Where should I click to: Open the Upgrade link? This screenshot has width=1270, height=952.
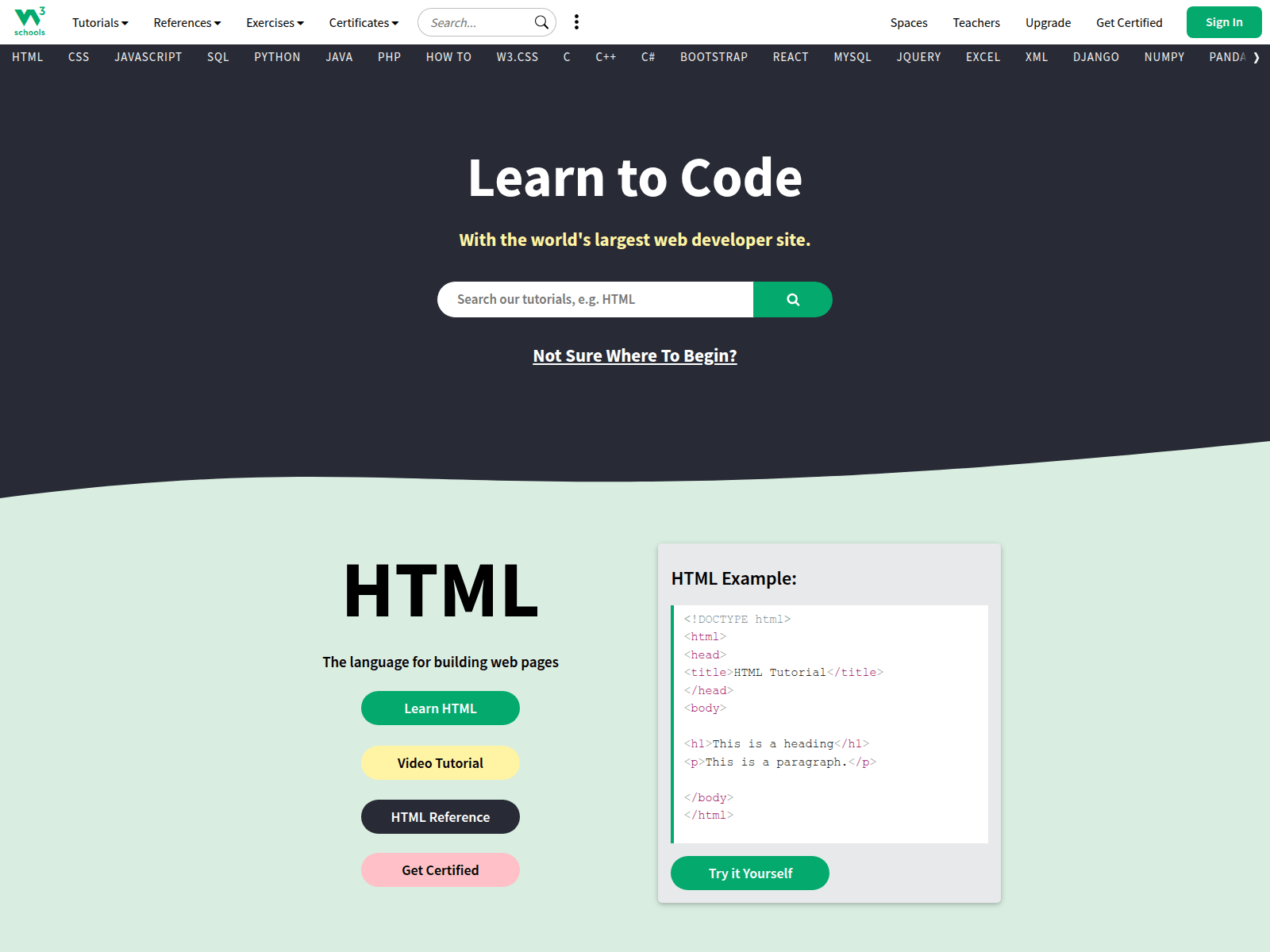(x=1048, y=23)
